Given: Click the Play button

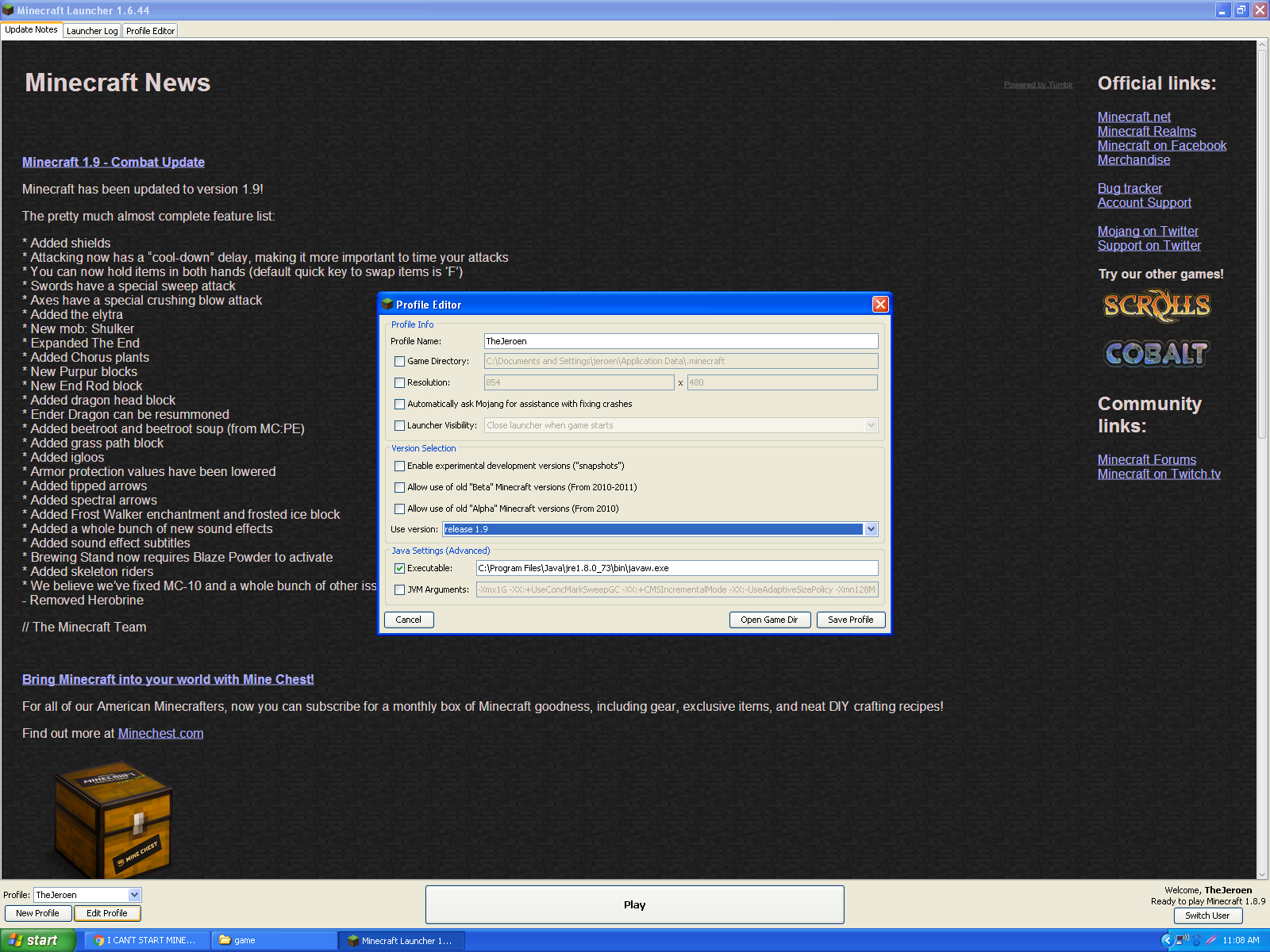Looking at the screenshot, I should point(634,904).
